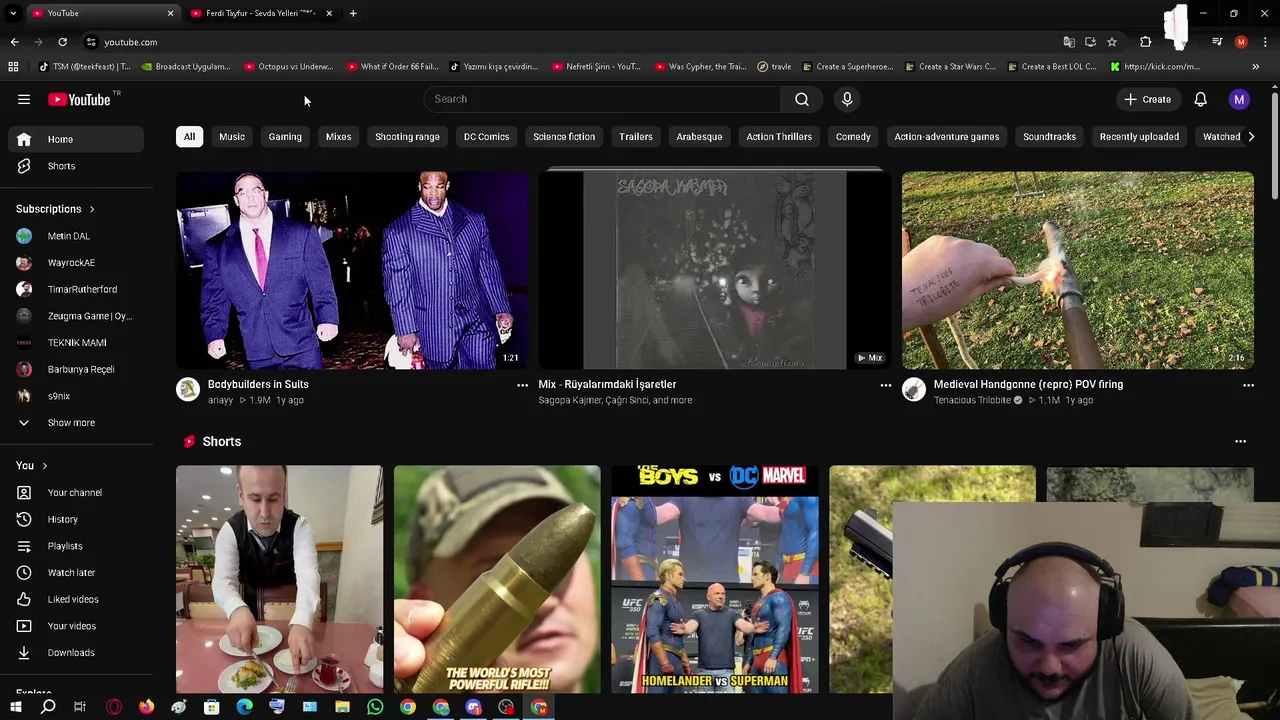Open Watch later in the sidebar
1280x720 pixels.
pos(76,573)
